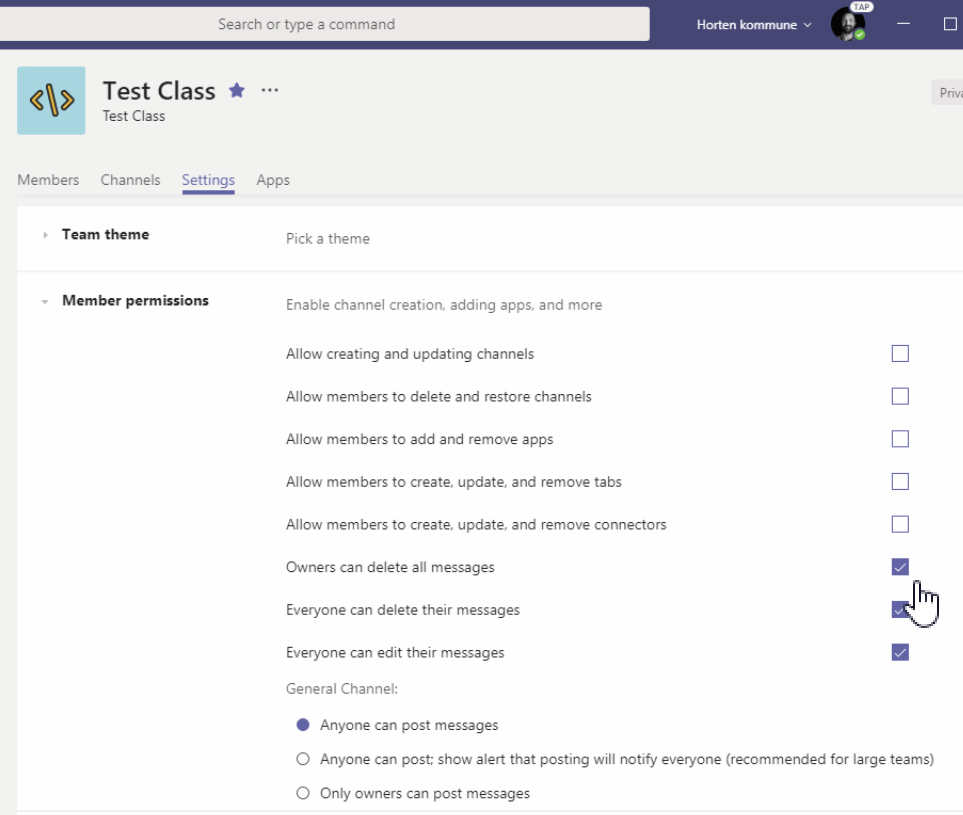Click the Enable channel creation description text
The width and height of the screenshot is (963, 815).
tap(443, 305)
